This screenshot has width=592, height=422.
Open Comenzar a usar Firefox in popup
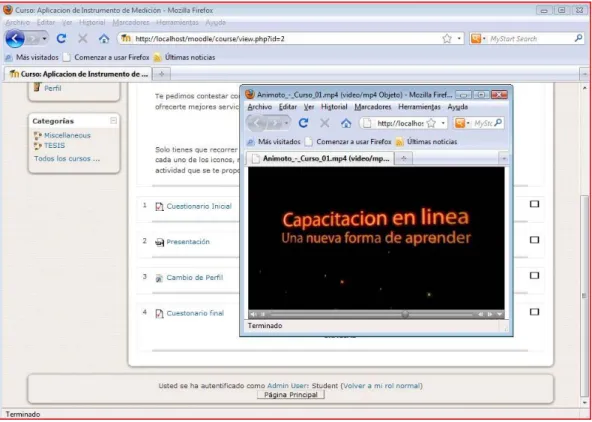[x=348, y=142]
